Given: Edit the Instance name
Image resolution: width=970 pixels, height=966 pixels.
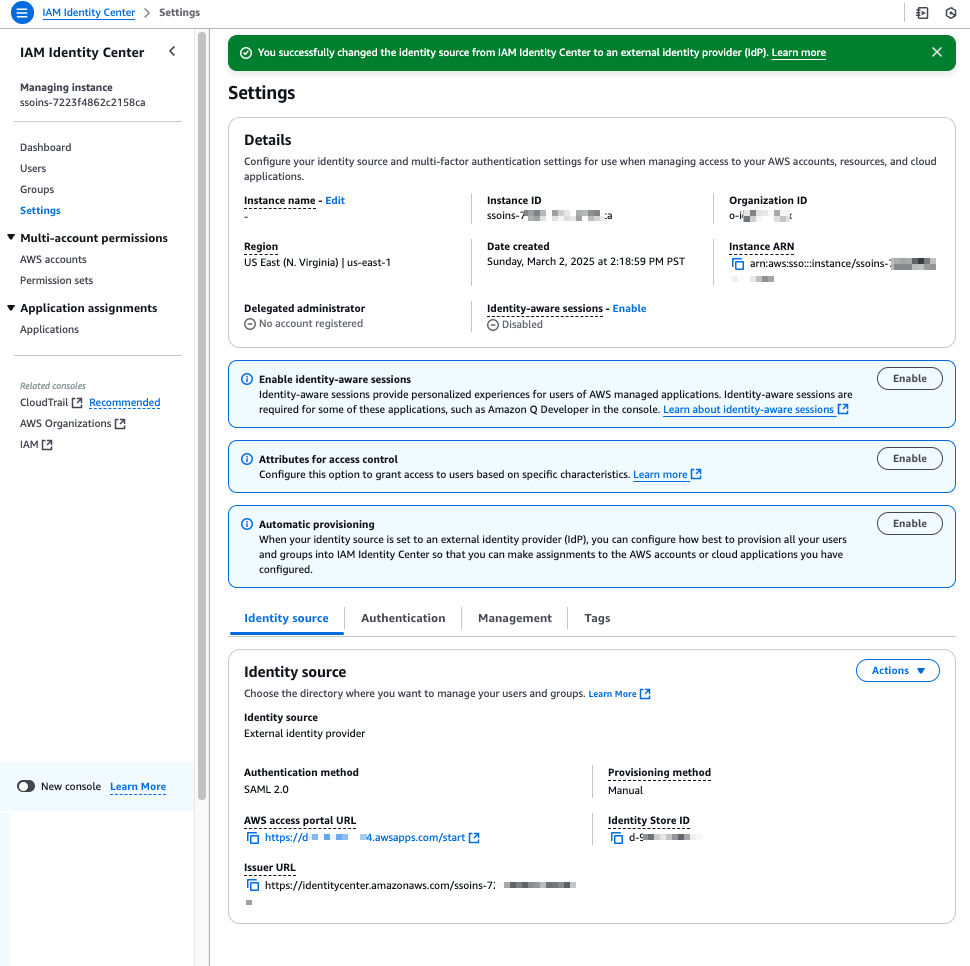Looking at the screenshot, I should pyautogui.click(x=334, y=200).
